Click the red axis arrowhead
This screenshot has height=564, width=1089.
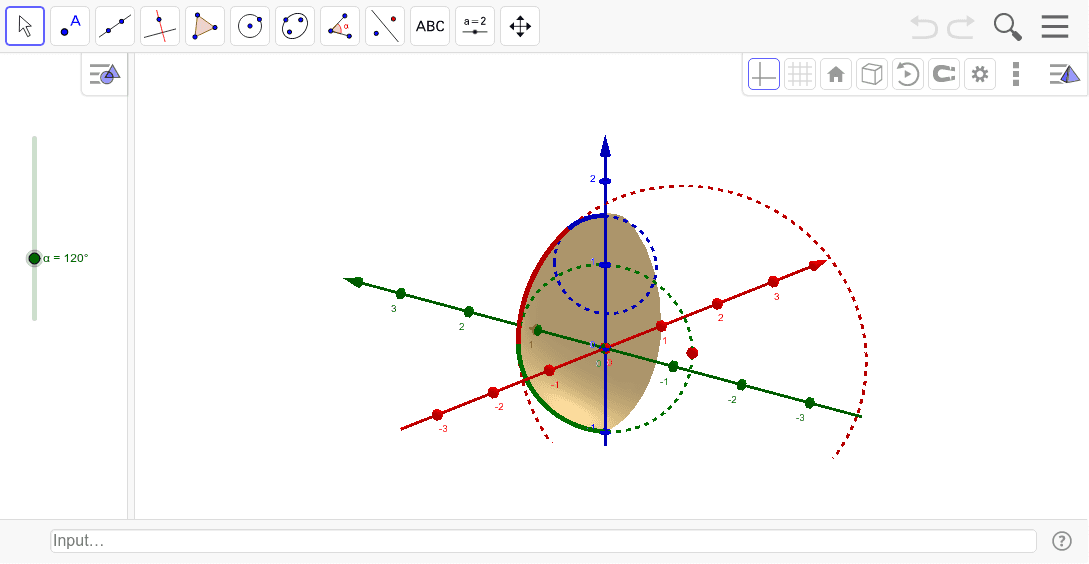pos(818,264)
